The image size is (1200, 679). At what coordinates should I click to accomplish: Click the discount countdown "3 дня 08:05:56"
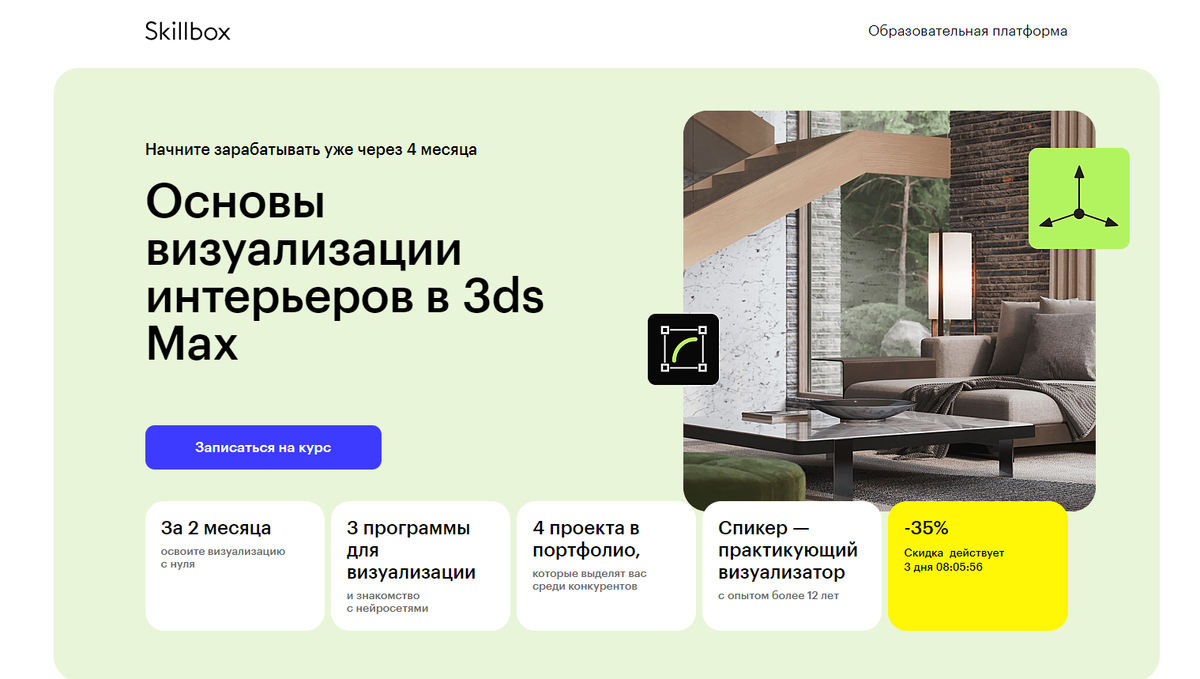tap(943, 567)
